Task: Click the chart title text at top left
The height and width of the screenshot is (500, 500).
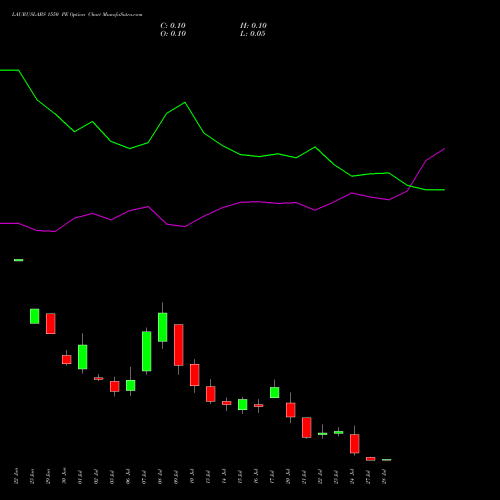Action: (77, 15)
